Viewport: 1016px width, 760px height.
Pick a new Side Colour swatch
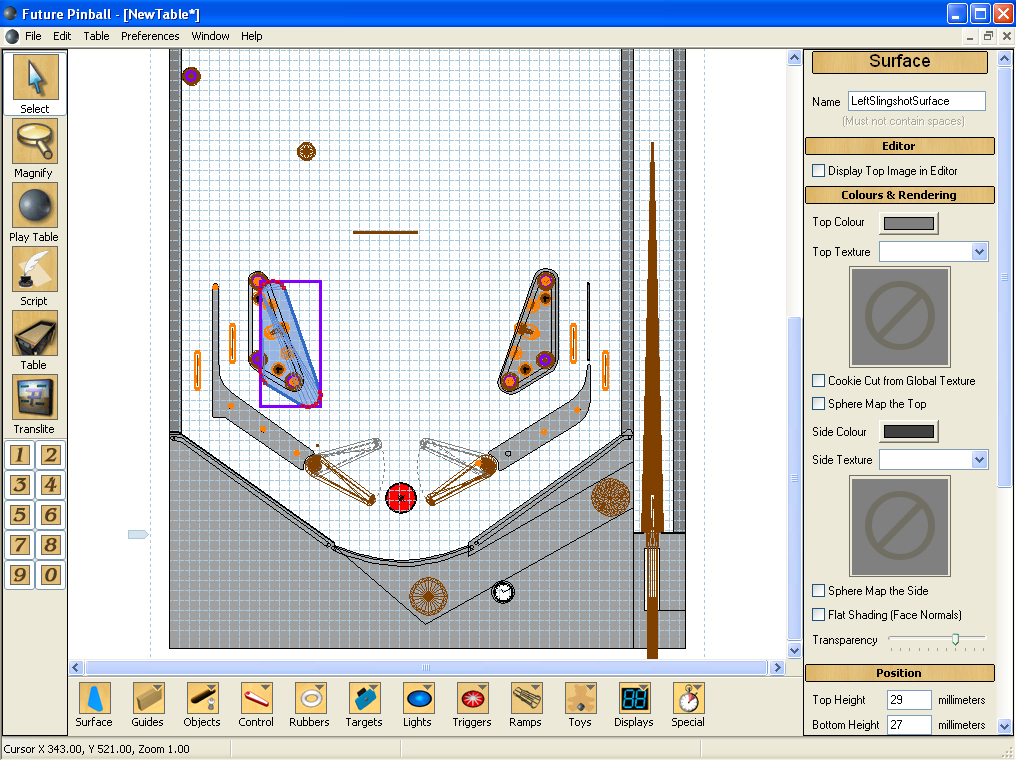click(x=908, y=432)
